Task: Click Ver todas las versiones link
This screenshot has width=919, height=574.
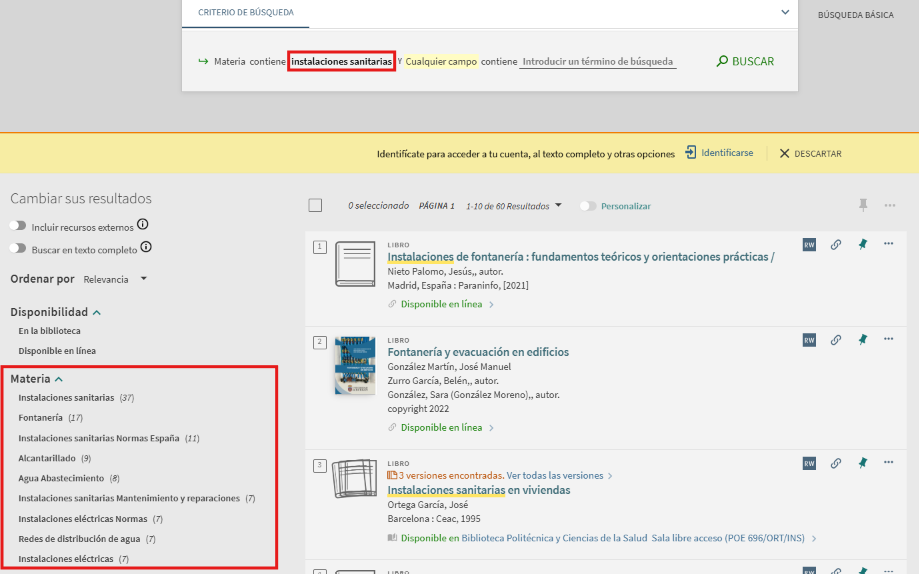Action: tap(554, 475)
